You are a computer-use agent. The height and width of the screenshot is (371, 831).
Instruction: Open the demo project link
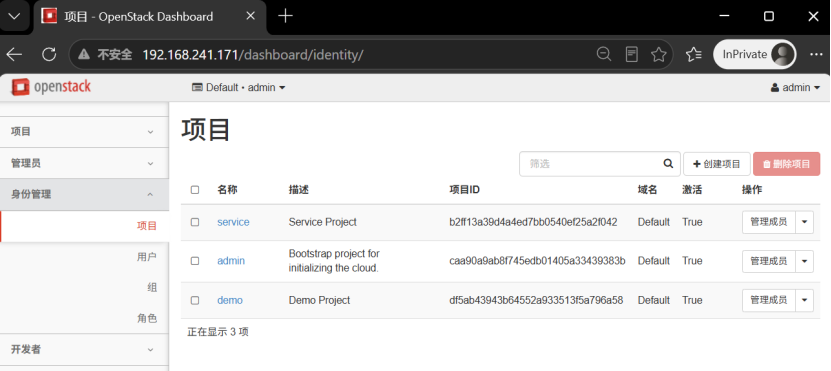point(230,300)
